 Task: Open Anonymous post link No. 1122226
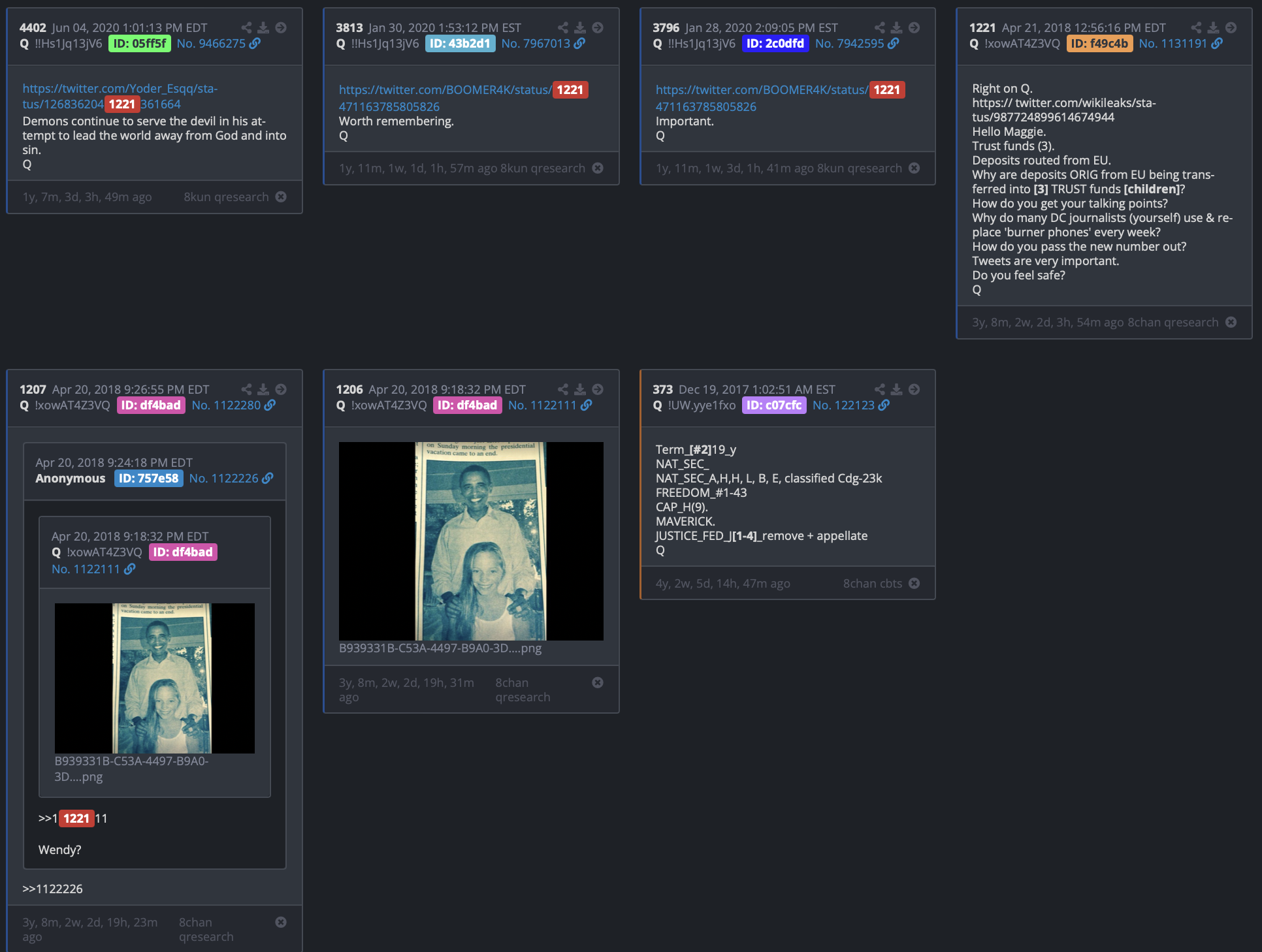pyautogui.click(x=223, y=478)
